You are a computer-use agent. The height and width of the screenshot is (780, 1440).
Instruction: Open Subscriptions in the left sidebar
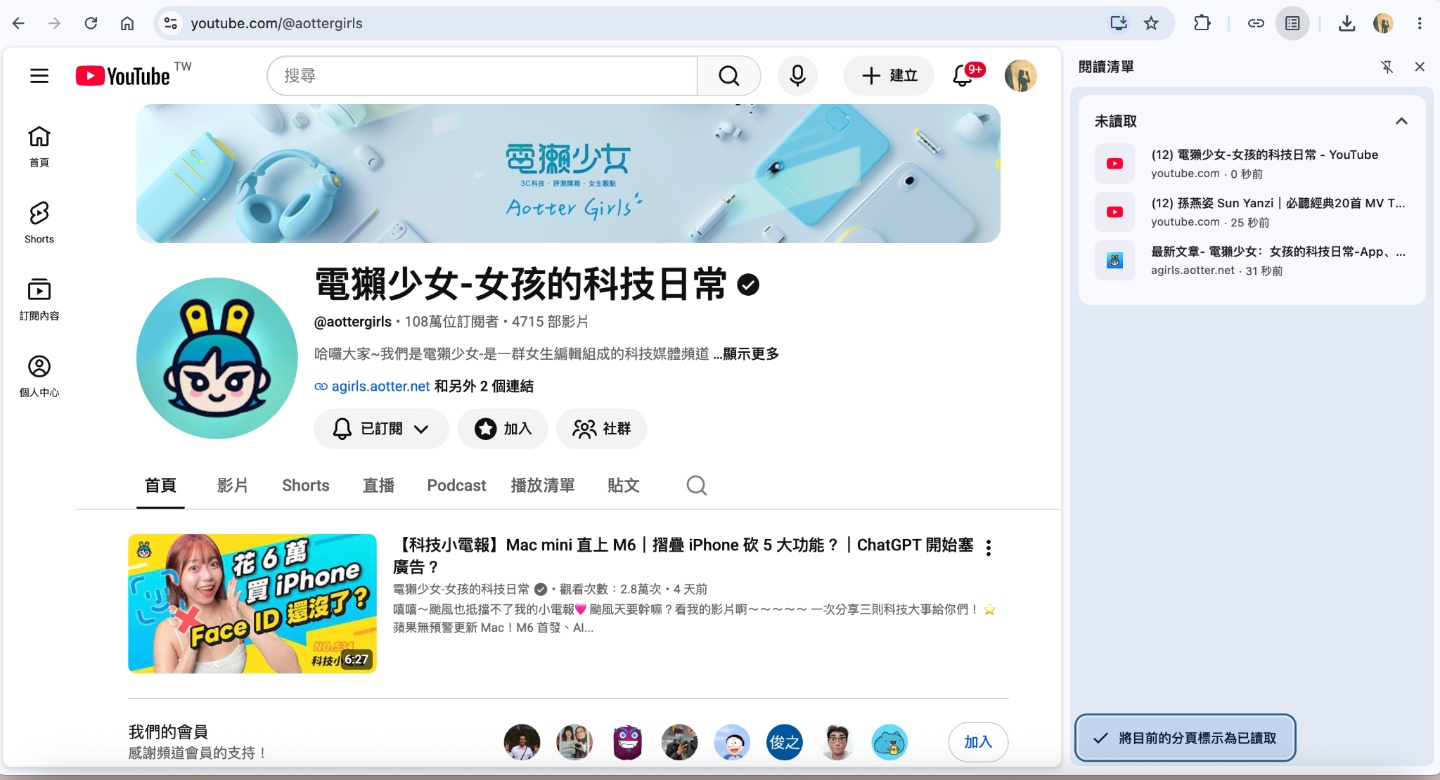point(39,299)
